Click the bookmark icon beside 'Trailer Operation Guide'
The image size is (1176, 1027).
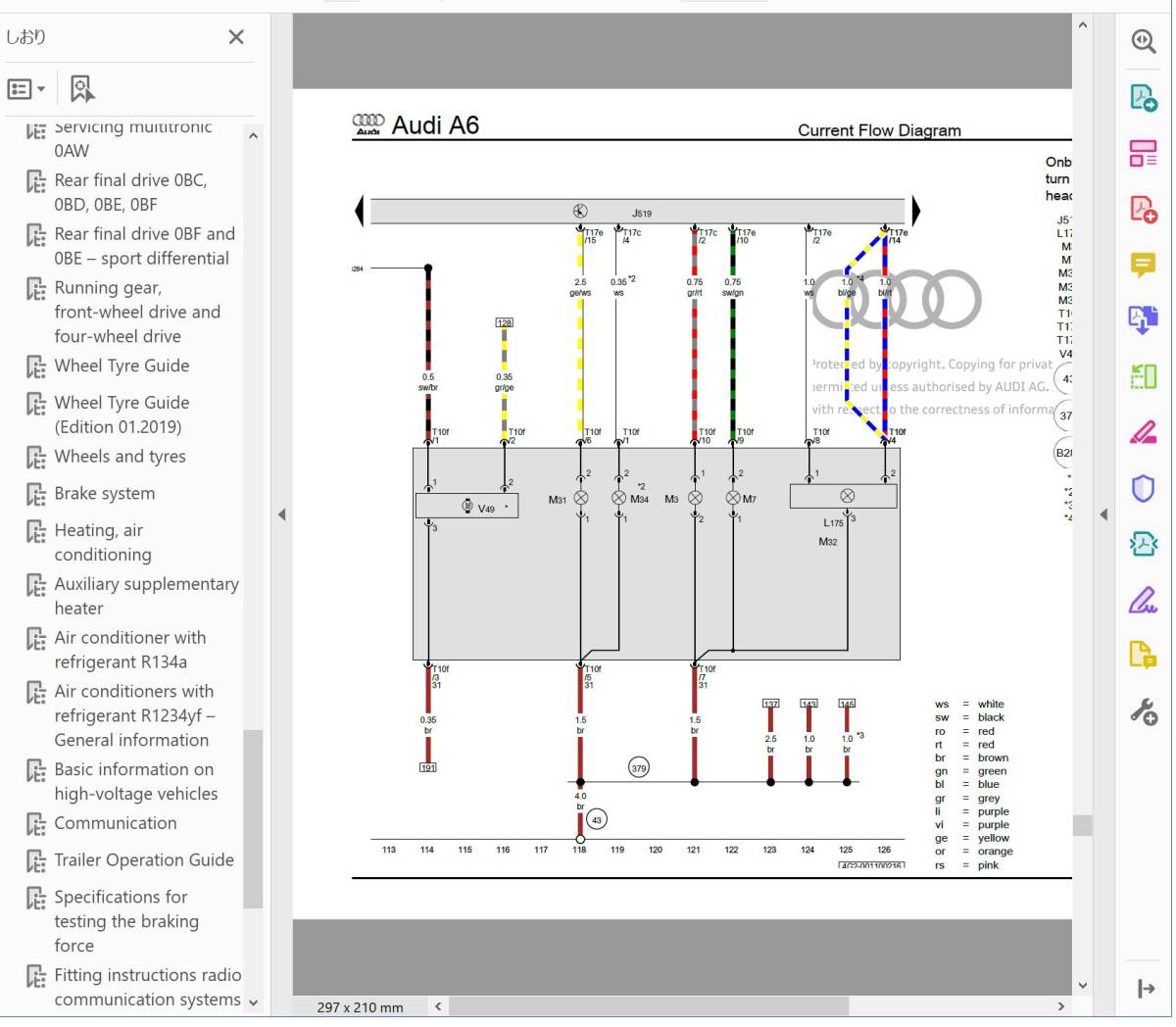[36, 861]
